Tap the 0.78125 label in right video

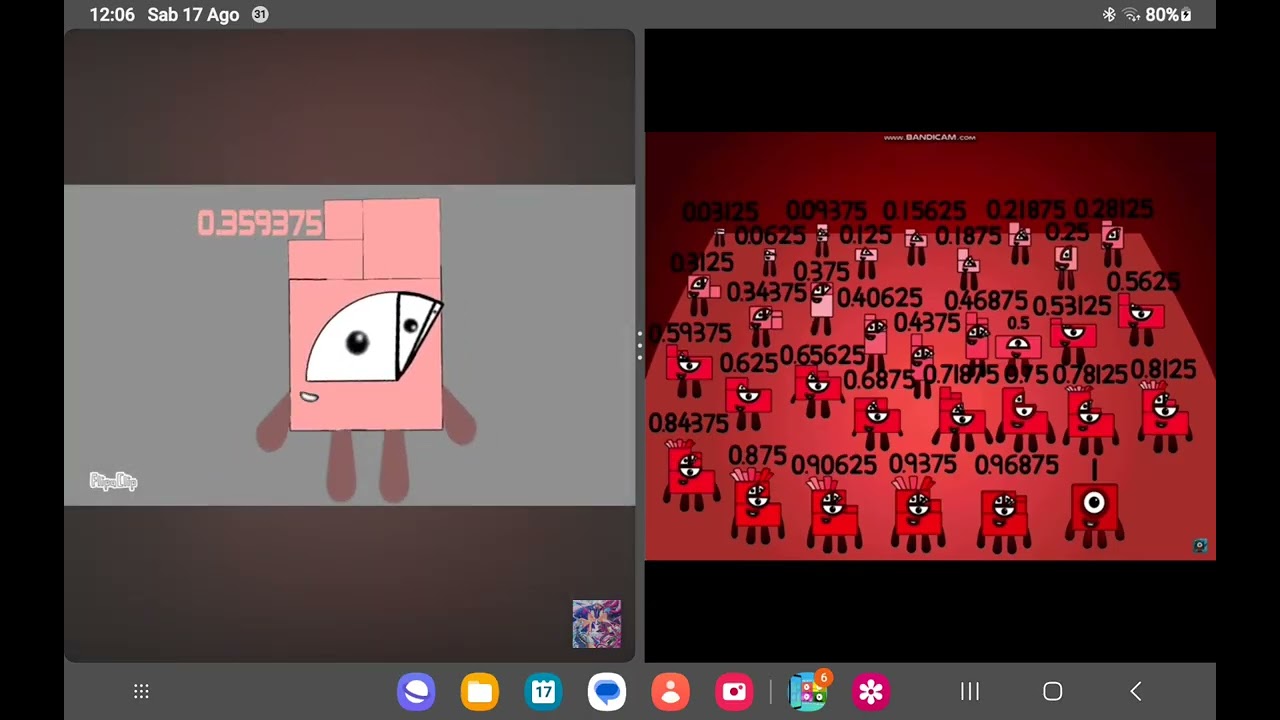click(x=1089, y=374)
